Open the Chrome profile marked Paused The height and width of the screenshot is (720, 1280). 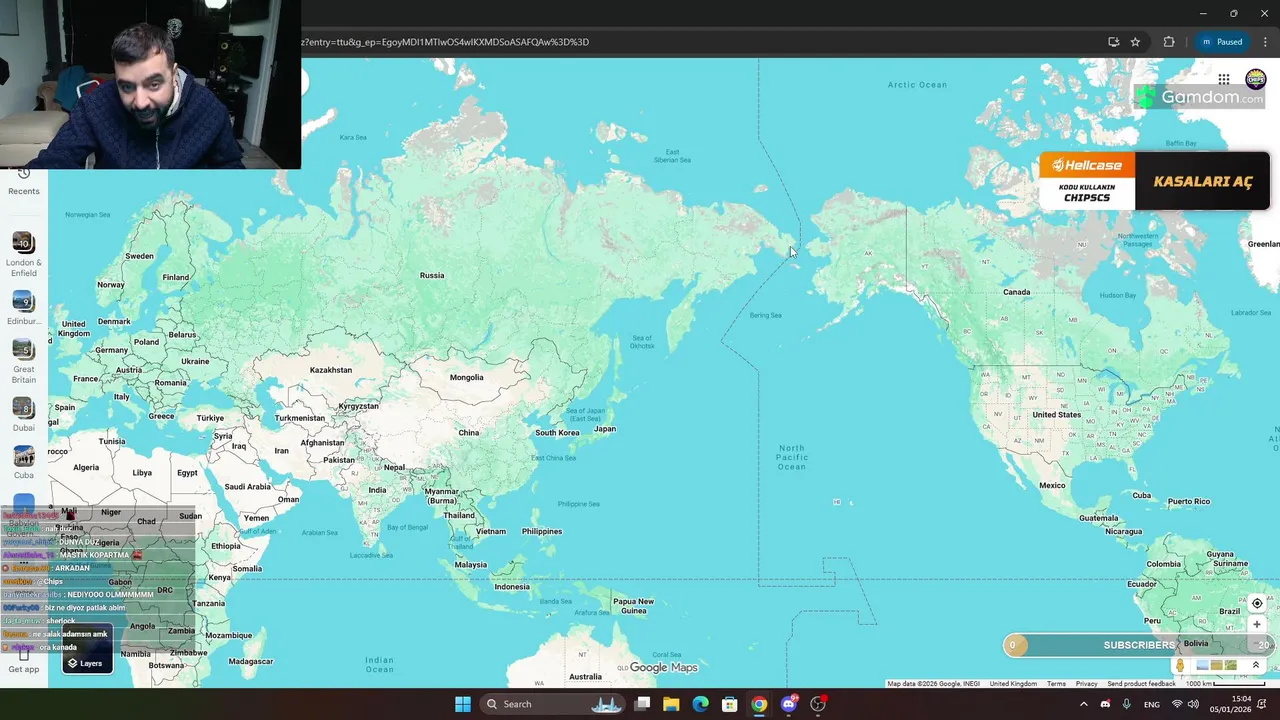pyautogui.click(x=1223, y=42)
